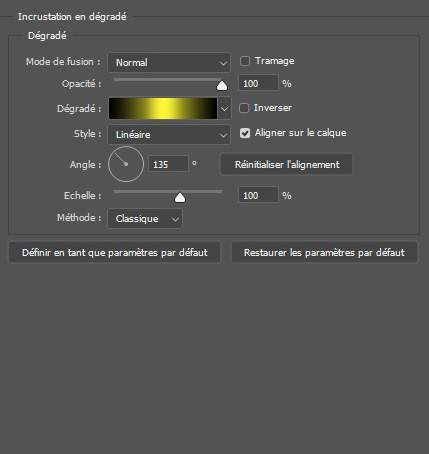Expand the Style Linéaire dropdown
This screenshot has width=429, height=454.
169,135
